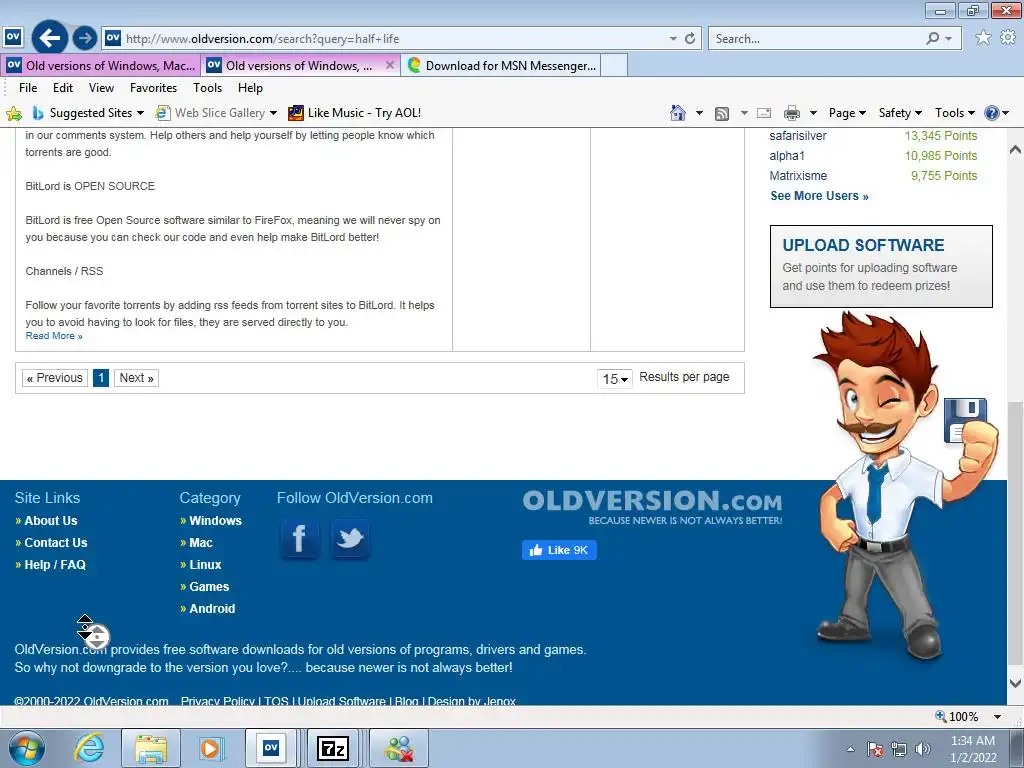
Task: Open Windows Explorer folder in taskbar
Action: (151, 748)
